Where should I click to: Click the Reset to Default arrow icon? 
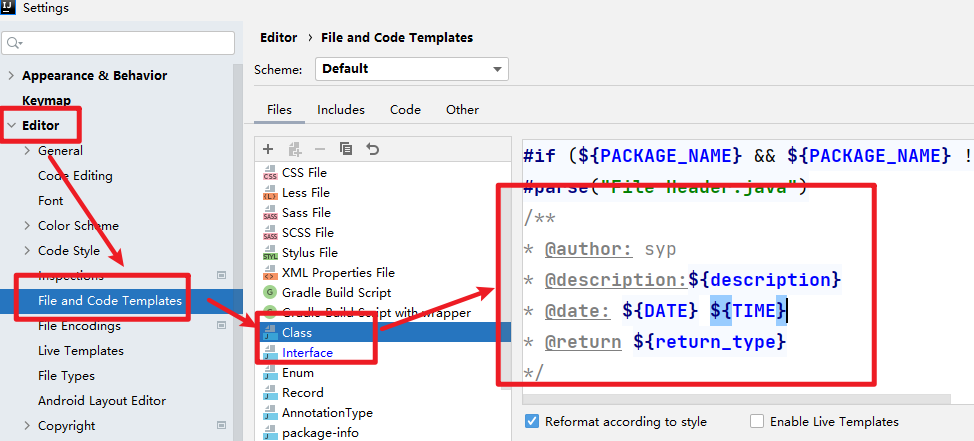[x=372, y=149]
